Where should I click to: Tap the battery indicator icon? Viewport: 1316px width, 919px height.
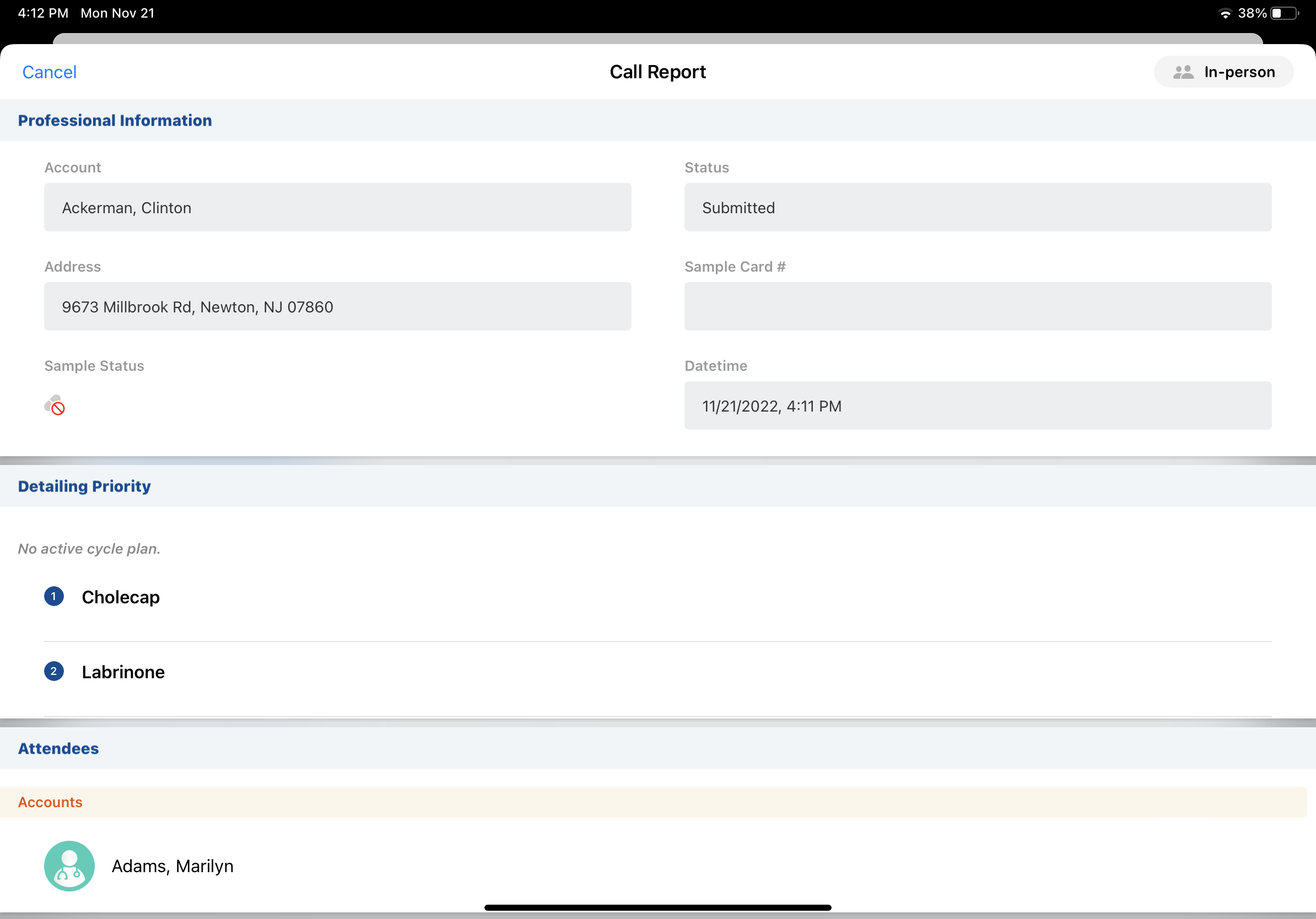click(1285, 13)
